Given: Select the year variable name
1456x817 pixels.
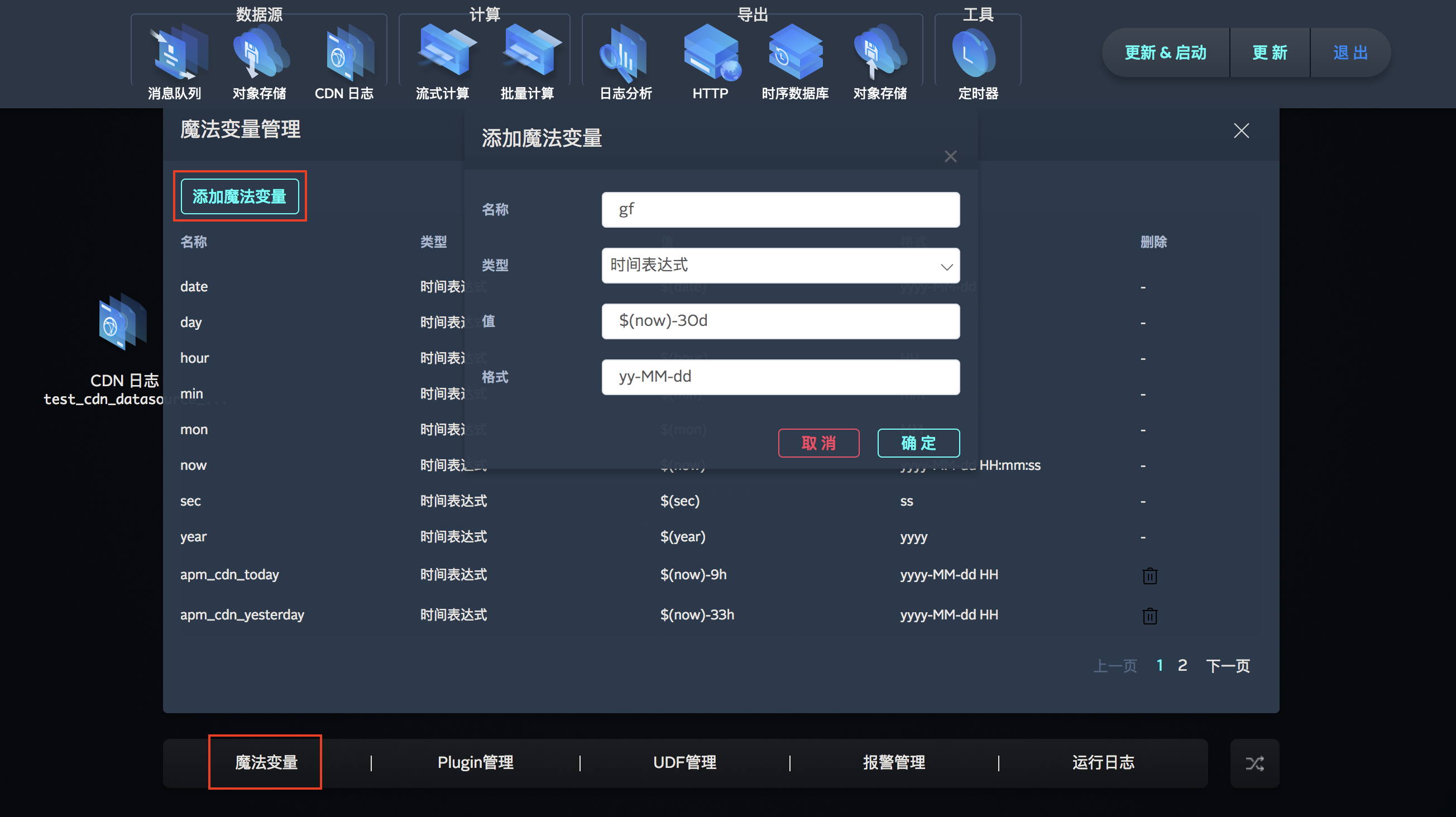Looking at the screenshot, I should click(193, 536).
